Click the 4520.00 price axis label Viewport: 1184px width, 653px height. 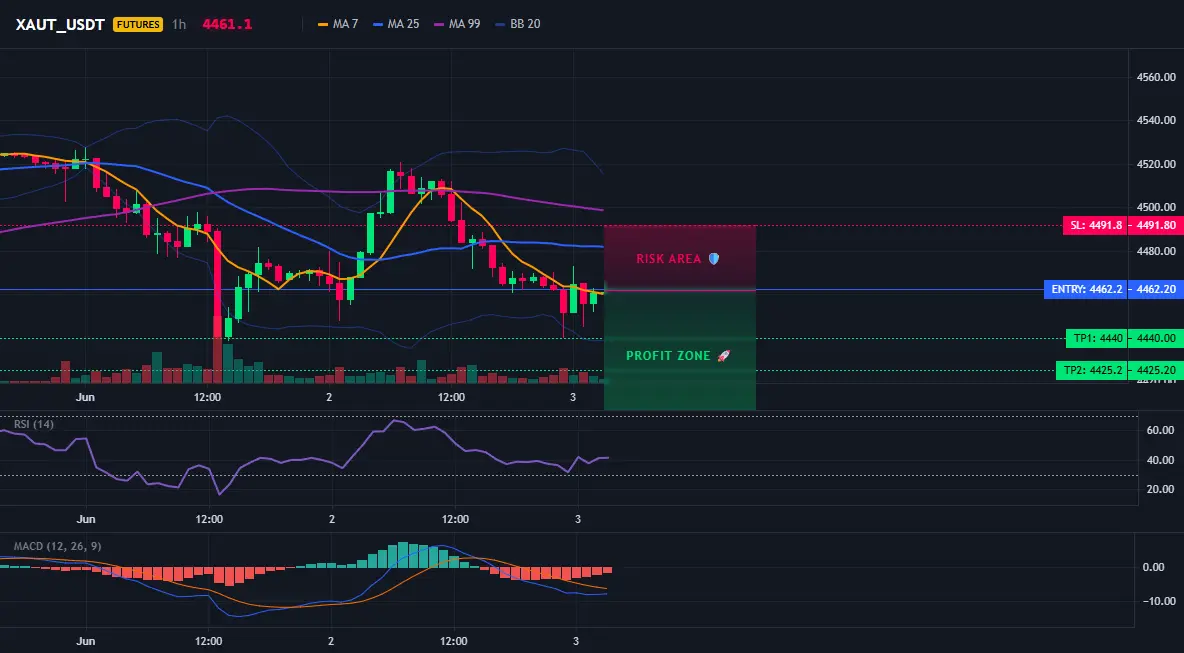[1156, 164]
